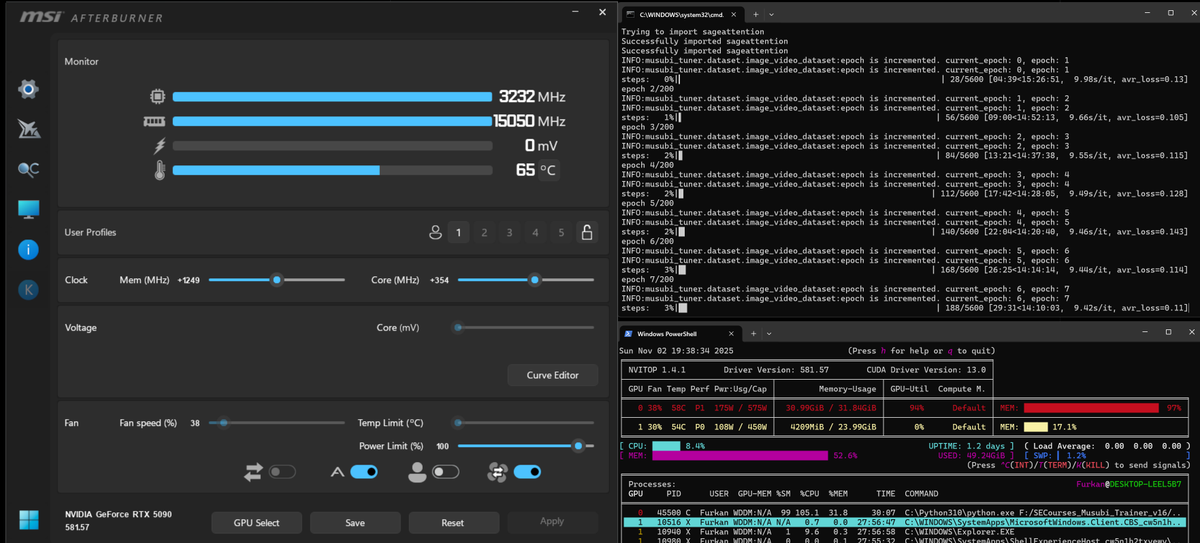Add a new tab in cmd window
1200x543 pixels.
click(755, 14)
